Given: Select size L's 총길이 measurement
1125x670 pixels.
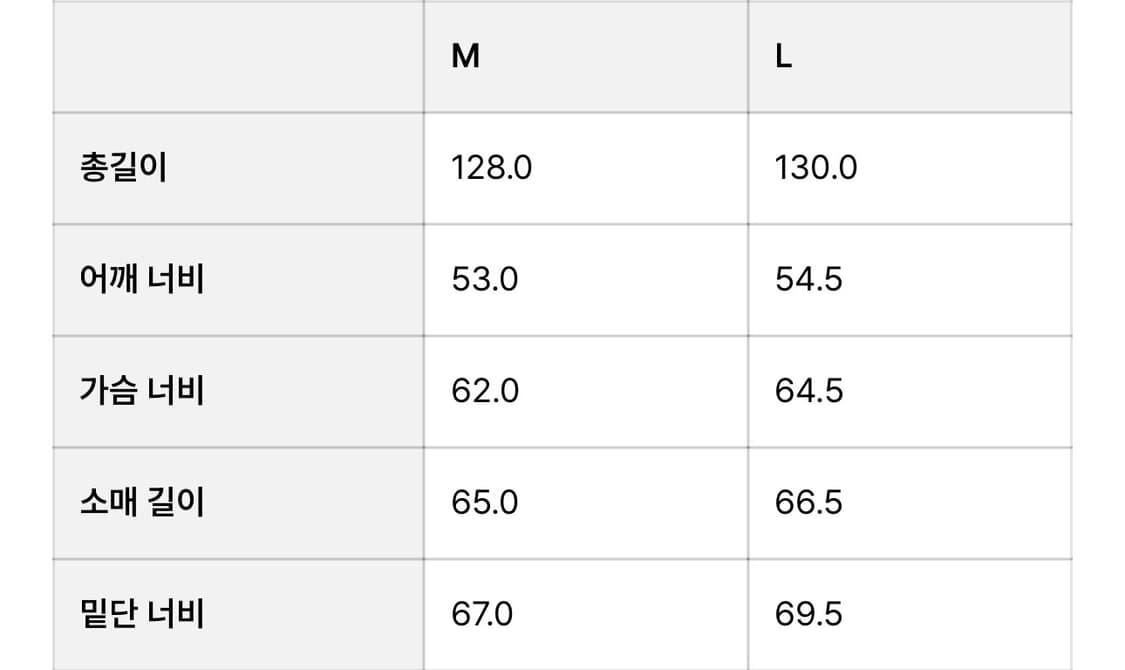Looking at the screenshot, I should coord(816,167).
